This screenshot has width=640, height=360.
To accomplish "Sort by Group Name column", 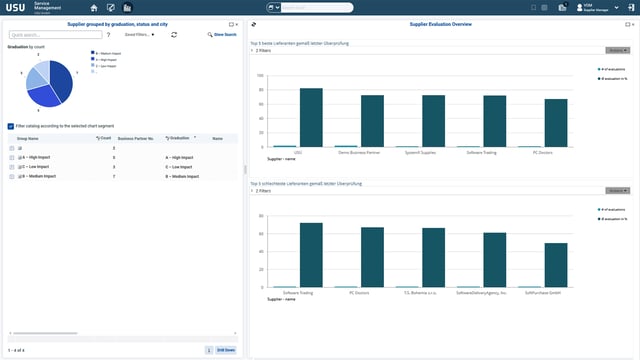I will [x=28, y=139].
